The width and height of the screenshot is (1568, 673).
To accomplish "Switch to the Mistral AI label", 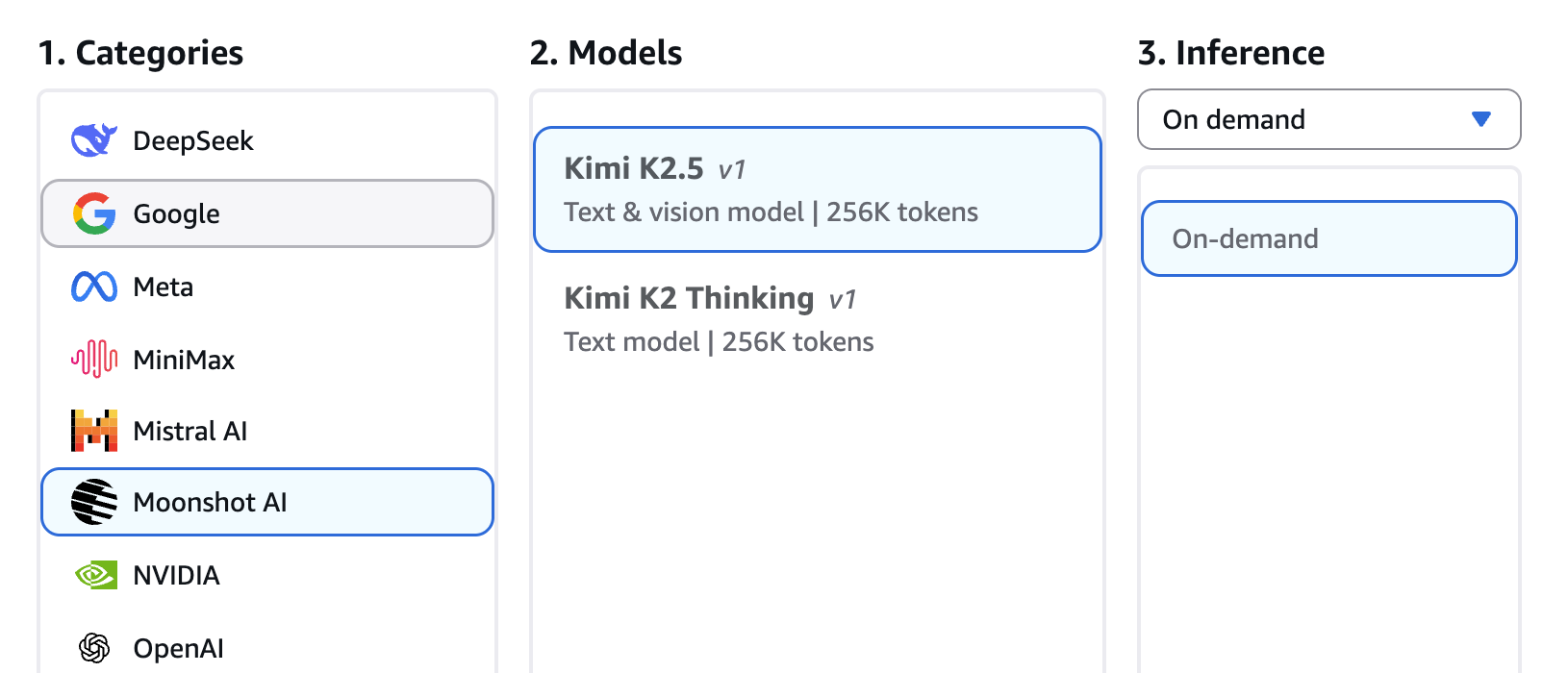I will (x=190, y=432).
